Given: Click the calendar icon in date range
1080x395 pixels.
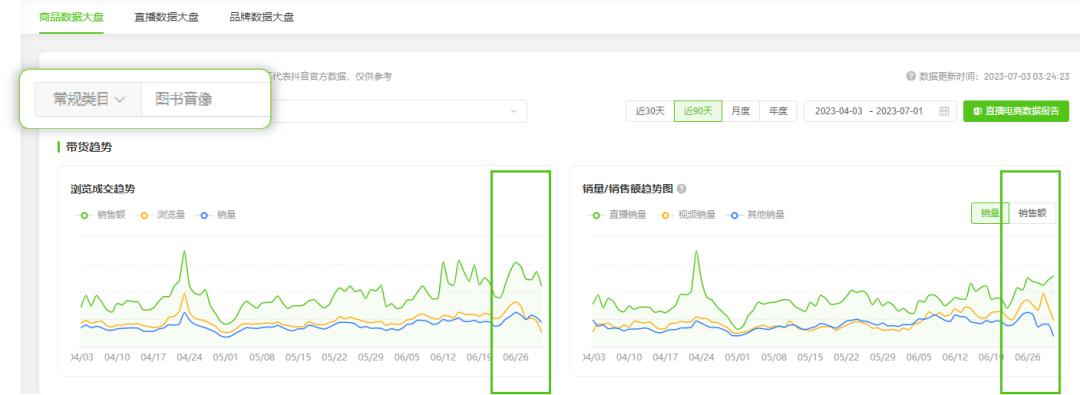Looking at the screenshot, I should pyautogui.click(x=944, y=111).
